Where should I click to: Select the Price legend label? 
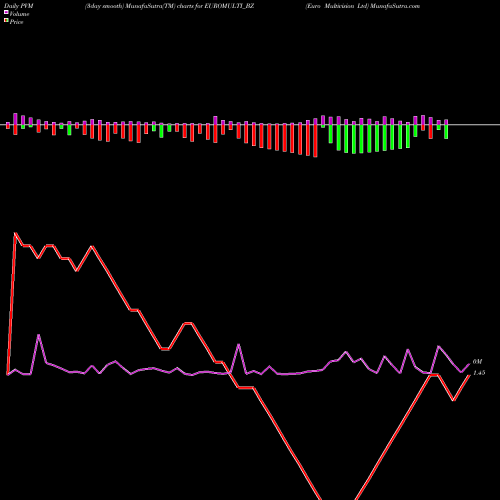point(16,22)
